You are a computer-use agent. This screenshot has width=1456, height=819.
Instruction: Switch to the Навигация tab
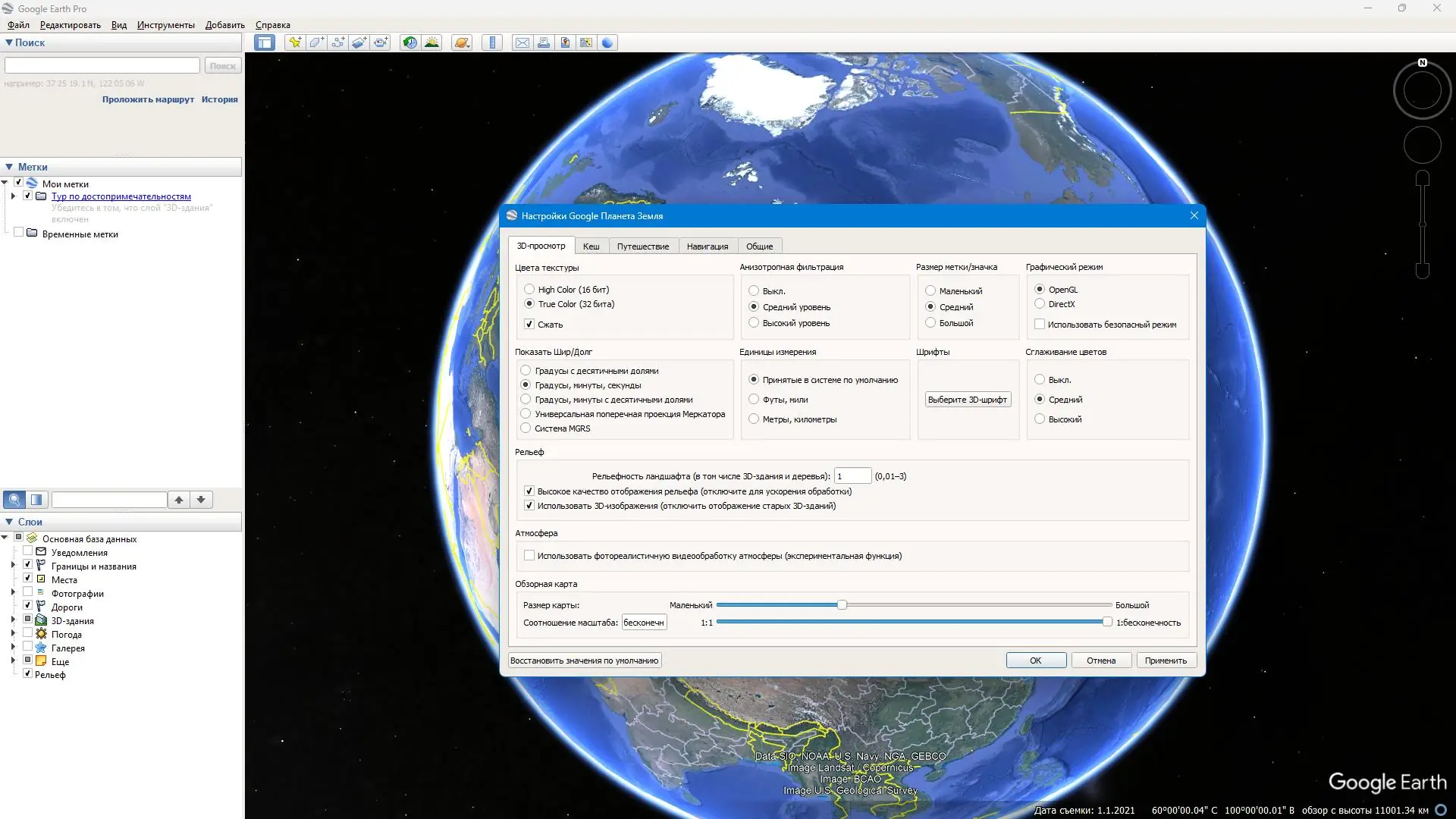tap(707, 246)
